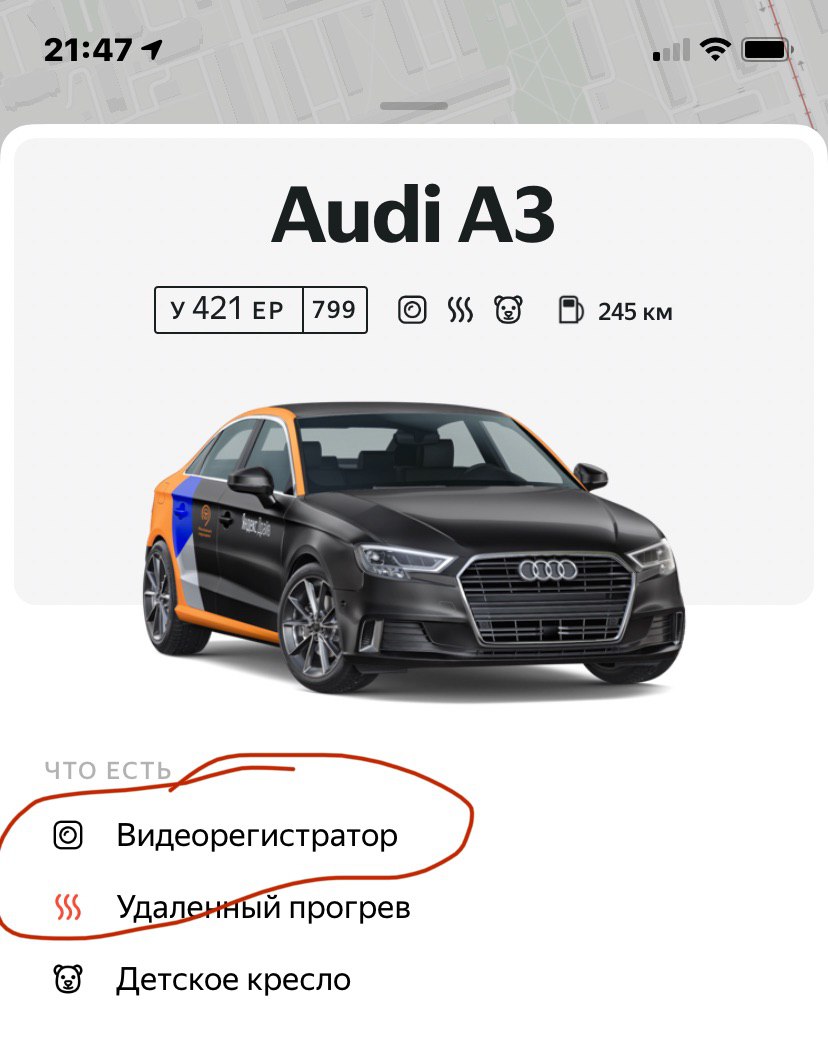Tap the red heating waves list icon
This screenshot has width=828, height=1052.
coord(68,907)
